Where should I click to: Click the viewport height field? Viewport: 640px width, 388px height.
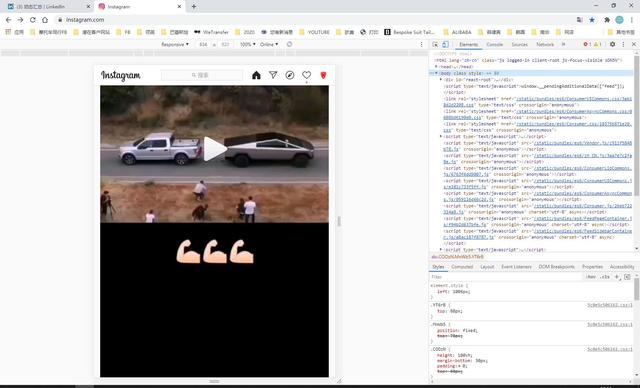tap(225, 44)
